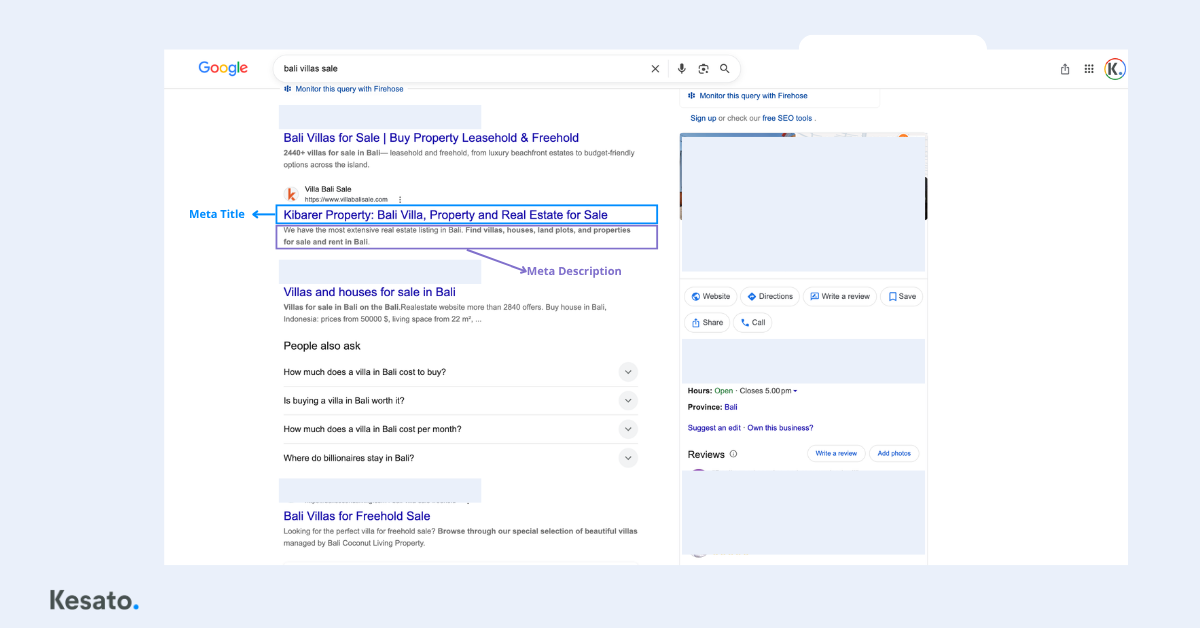Viewport: 1200px width, 628px height.
Task: Click Write a review beside Add photos
Action: point(836,454)
